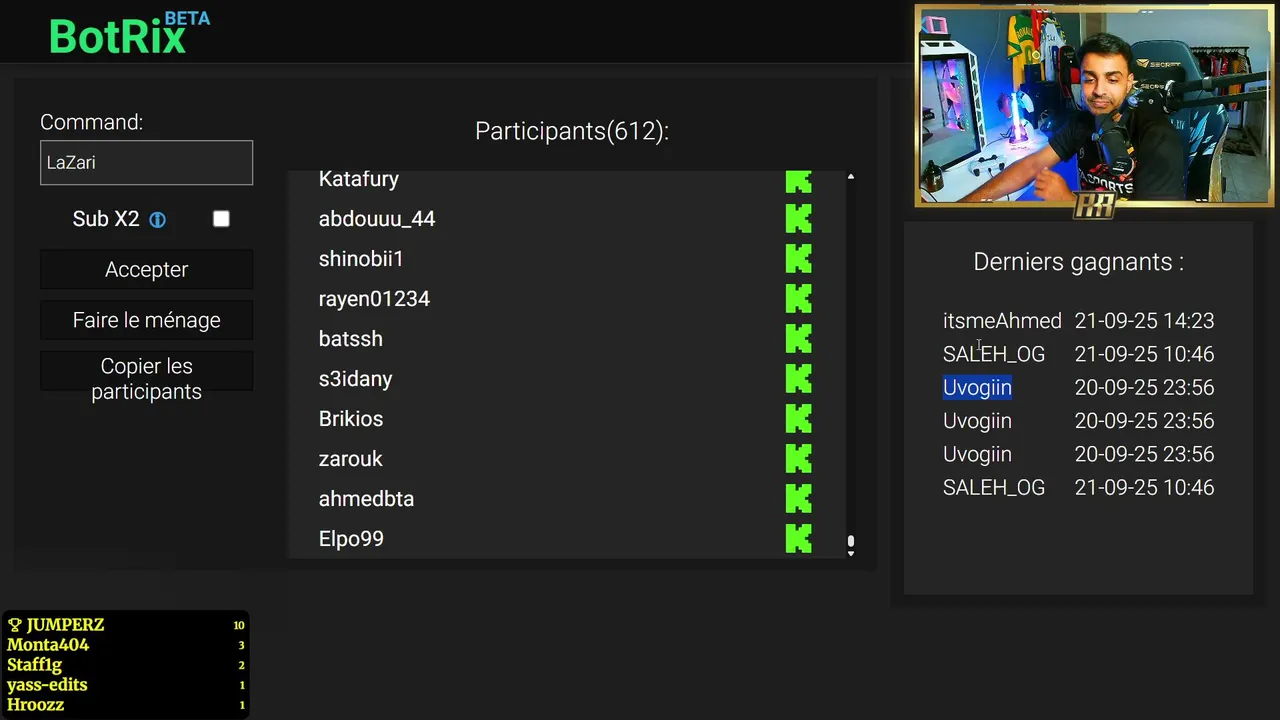
Task: Click winner itsmeAhmed in Derniers gagnants
Action: 1002,321
